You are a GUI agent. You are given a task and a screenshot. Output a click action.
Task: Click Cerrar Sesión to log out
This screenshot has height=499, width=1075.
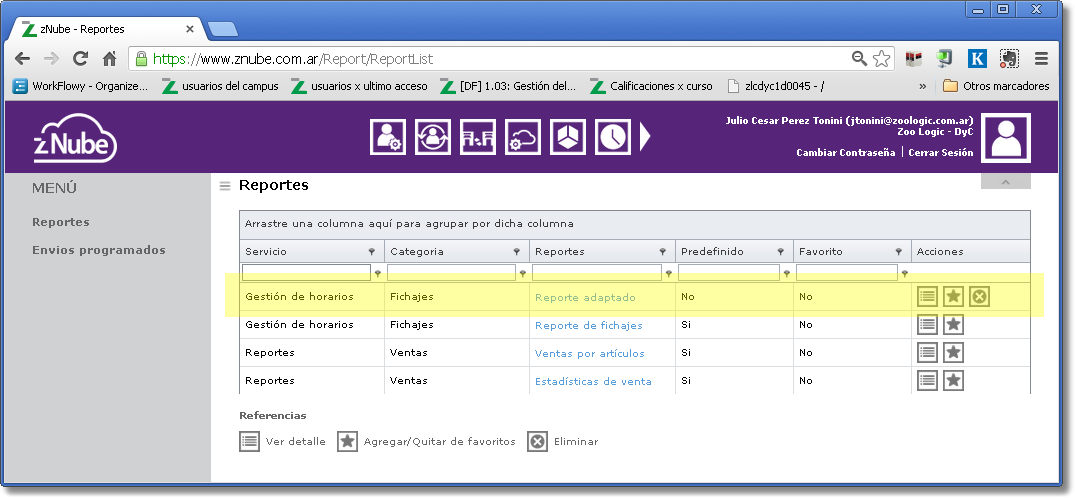[940, 153]
